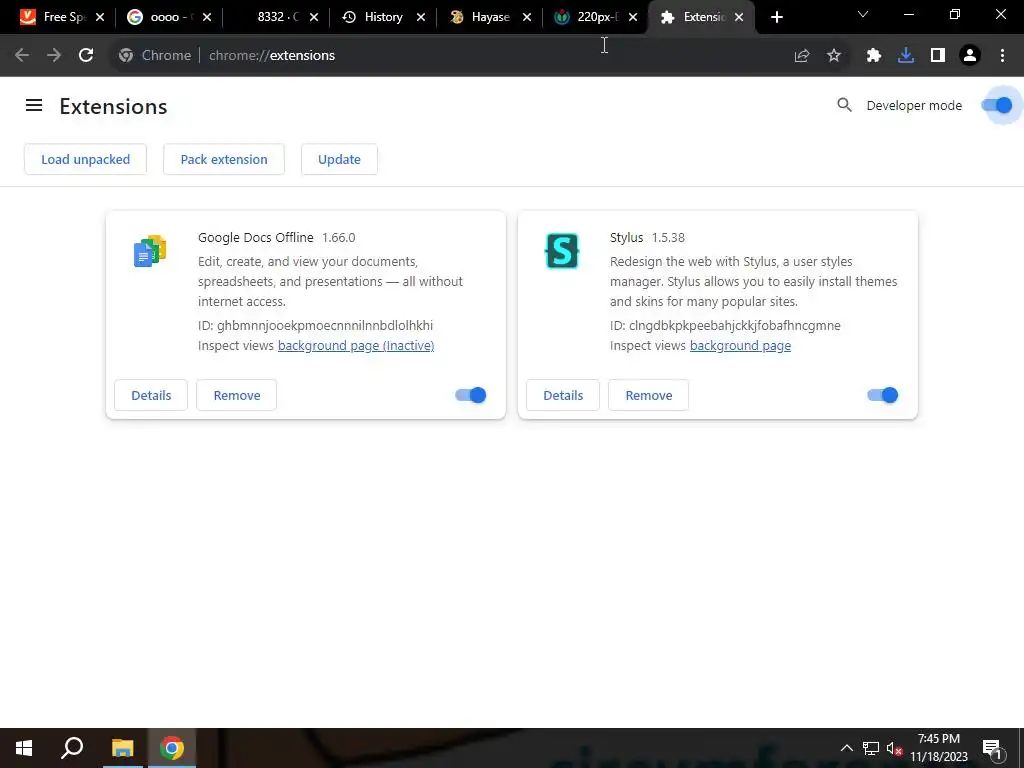The width and height of the screenshot is (1024, 768).
Task: Go back with browser back arrow
Action: (22, 56)
